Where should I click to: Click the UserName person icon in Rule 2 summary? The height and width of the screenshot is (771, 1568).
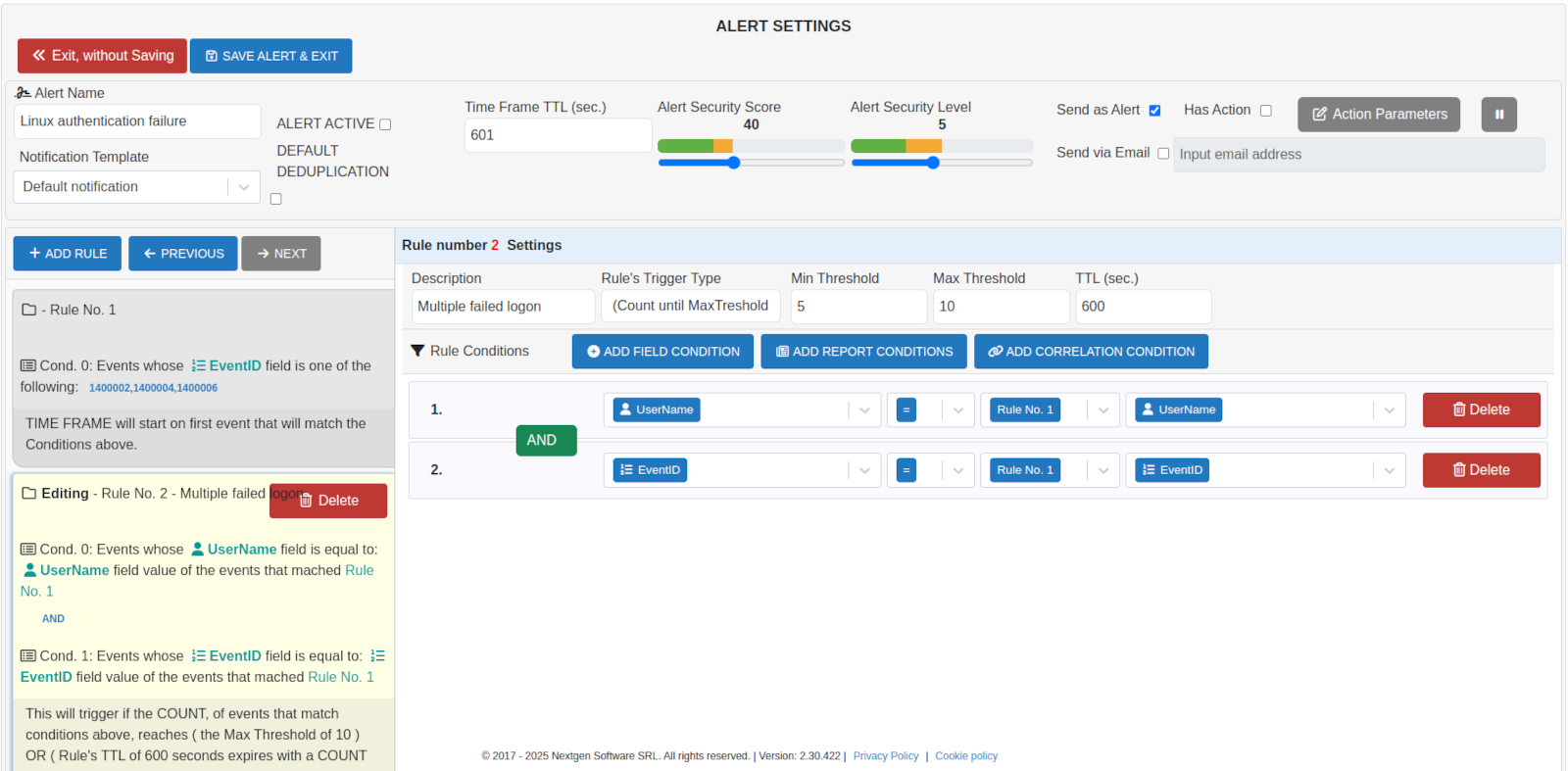tap(197, 550)
